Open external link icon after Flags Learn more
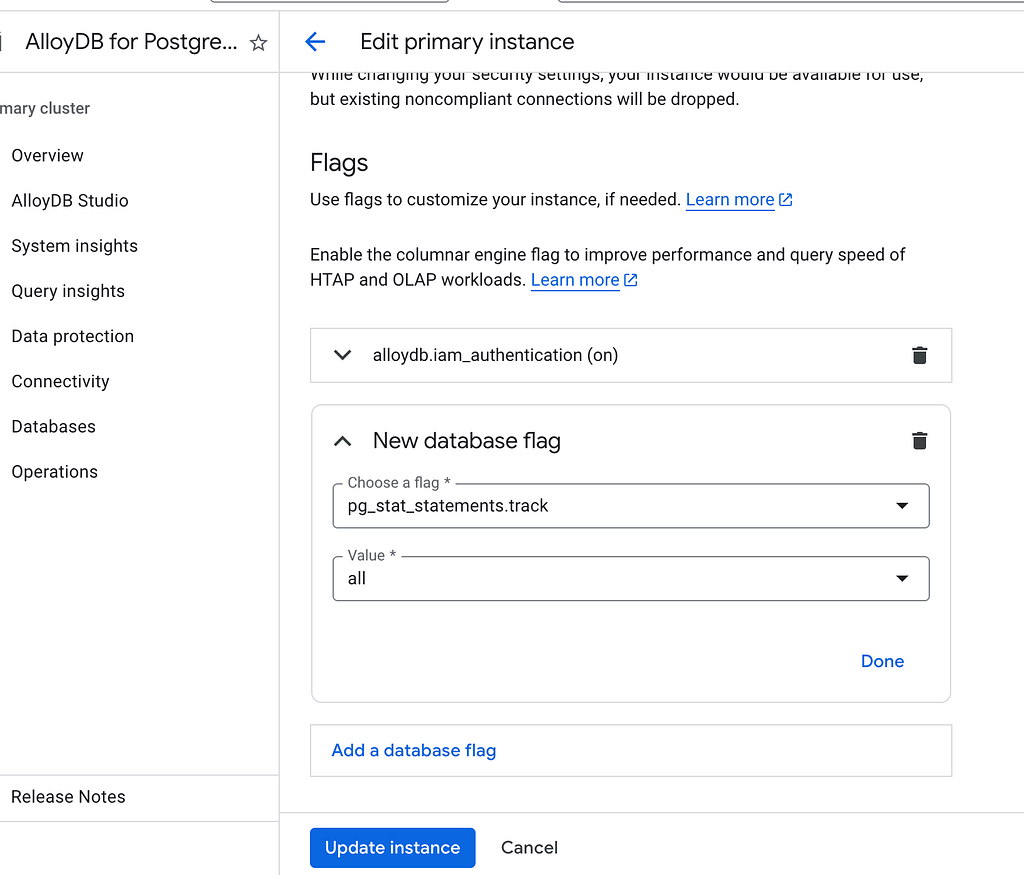Screen dimensions: 1024x875 click(786, 200)
